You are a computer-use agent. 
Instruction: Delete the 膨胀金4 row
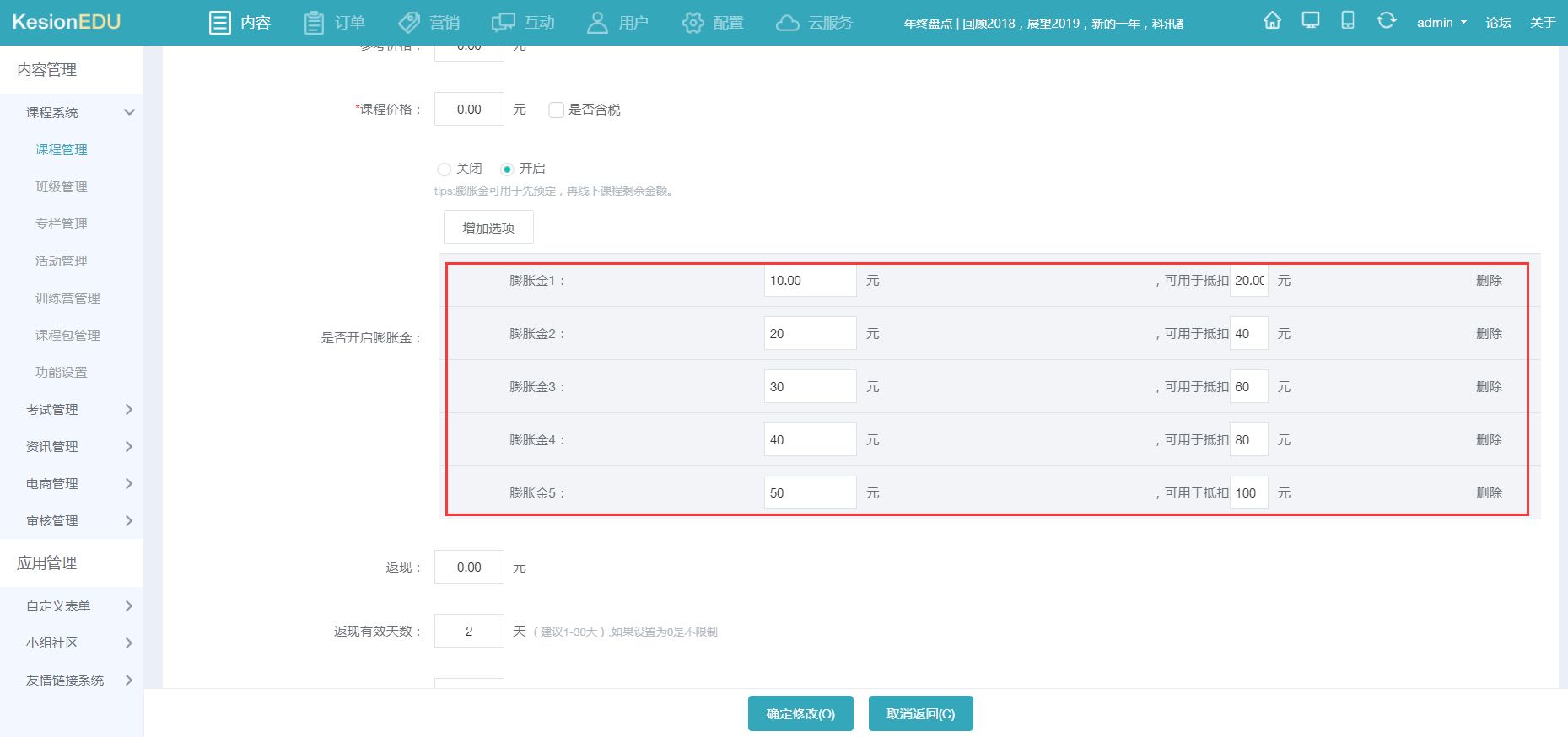(1489, 439)
